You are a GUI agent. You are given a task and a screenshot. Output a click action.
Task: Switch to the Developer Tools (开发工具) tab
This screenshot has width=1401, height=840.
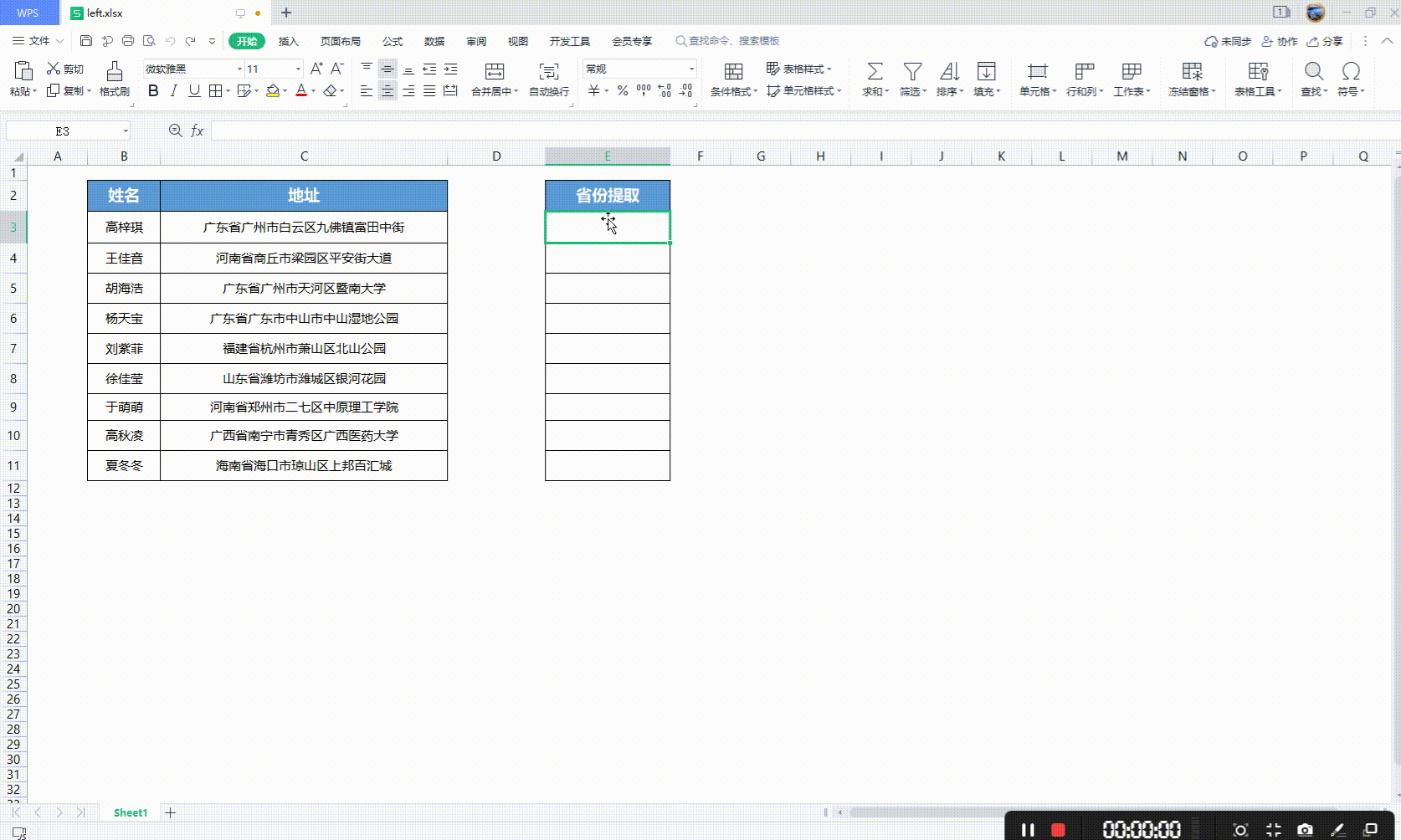(570, 41)
